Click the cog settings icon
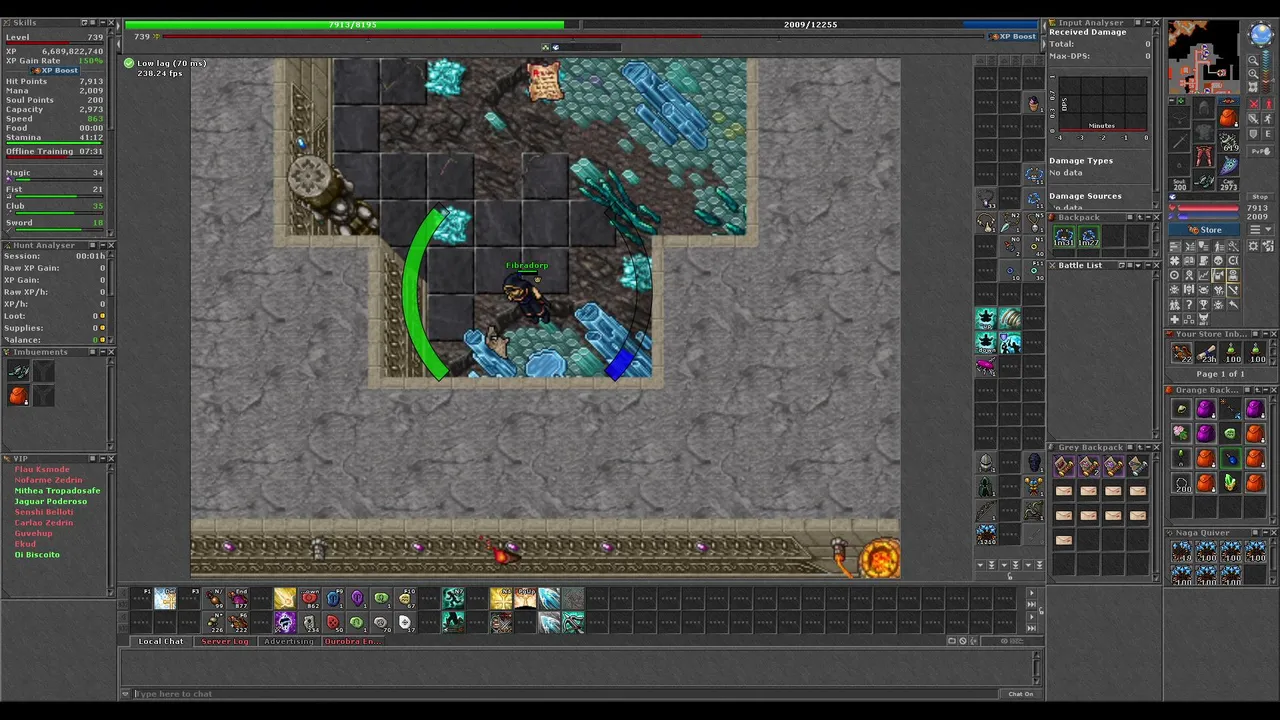The image size is (1280, 720). (1253, 246)
